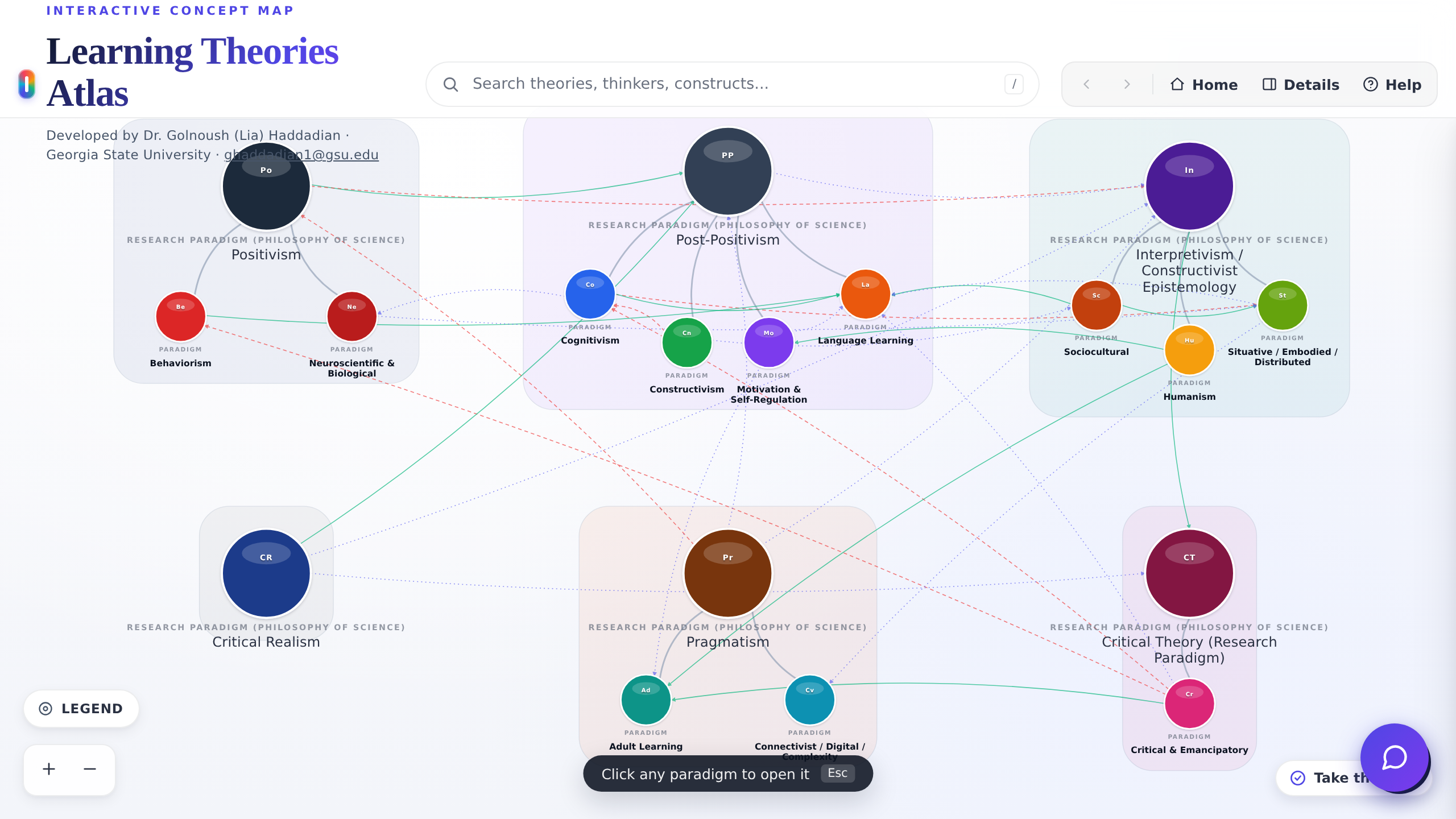1456x819 pixels.
Task: Zoom out with the minus button
Action: tap(90, 769)
